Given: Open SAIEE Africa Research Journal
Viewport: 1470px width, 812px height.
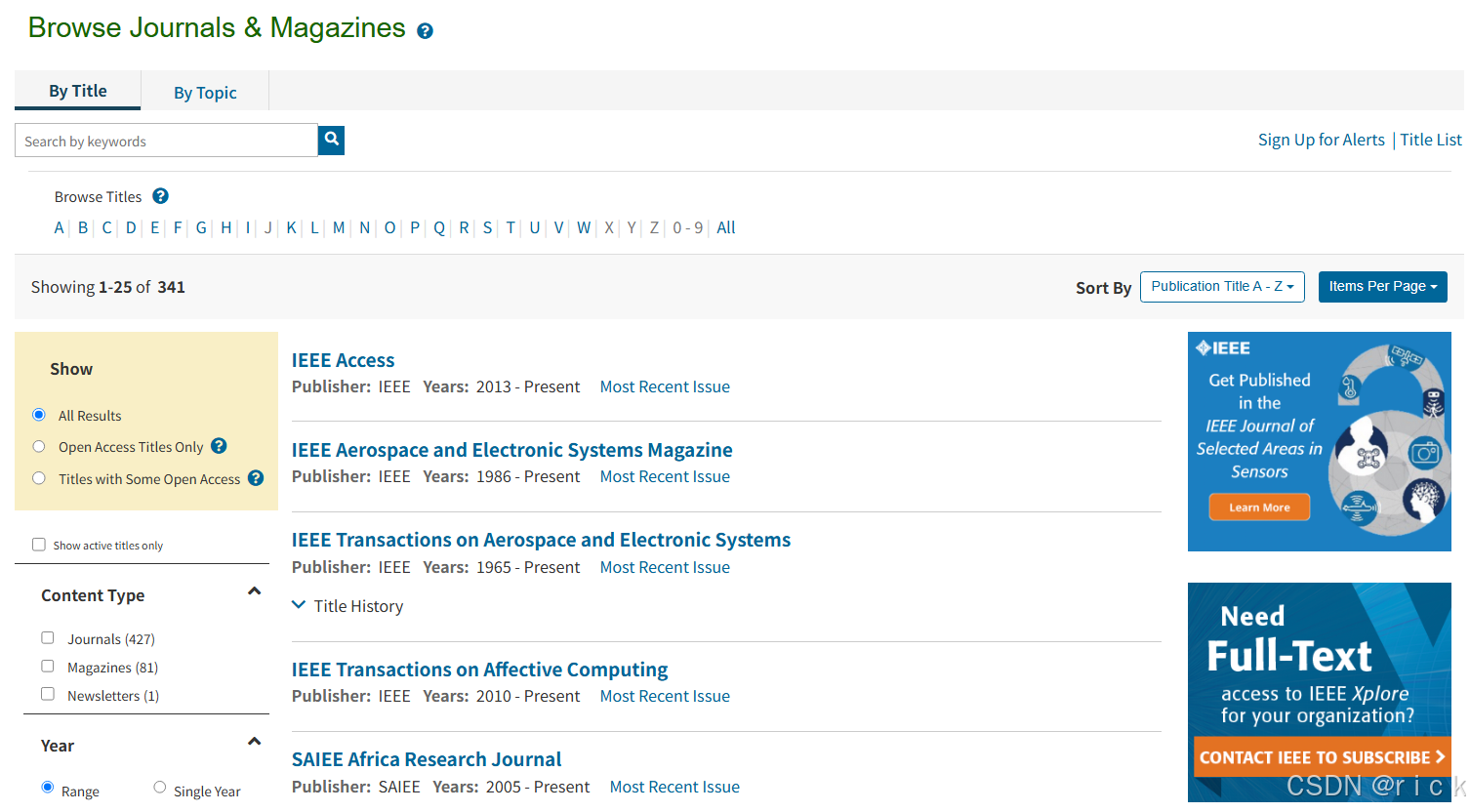Looking at the screenshot, I should pyautogui.click(x=427, y=759).
